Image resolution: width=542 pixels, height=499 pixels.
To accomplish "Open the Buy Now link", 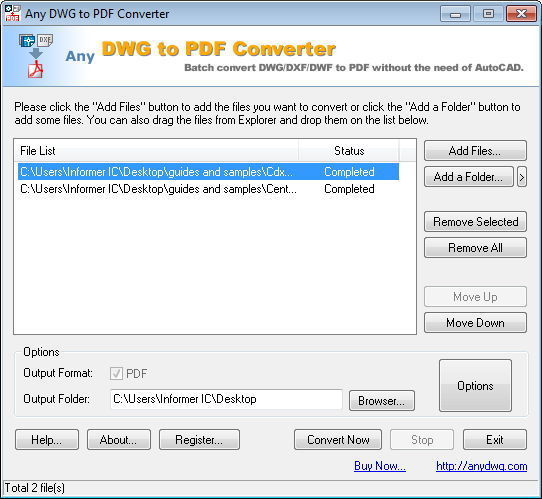I will pyautogui.click(x=380, y=466).
